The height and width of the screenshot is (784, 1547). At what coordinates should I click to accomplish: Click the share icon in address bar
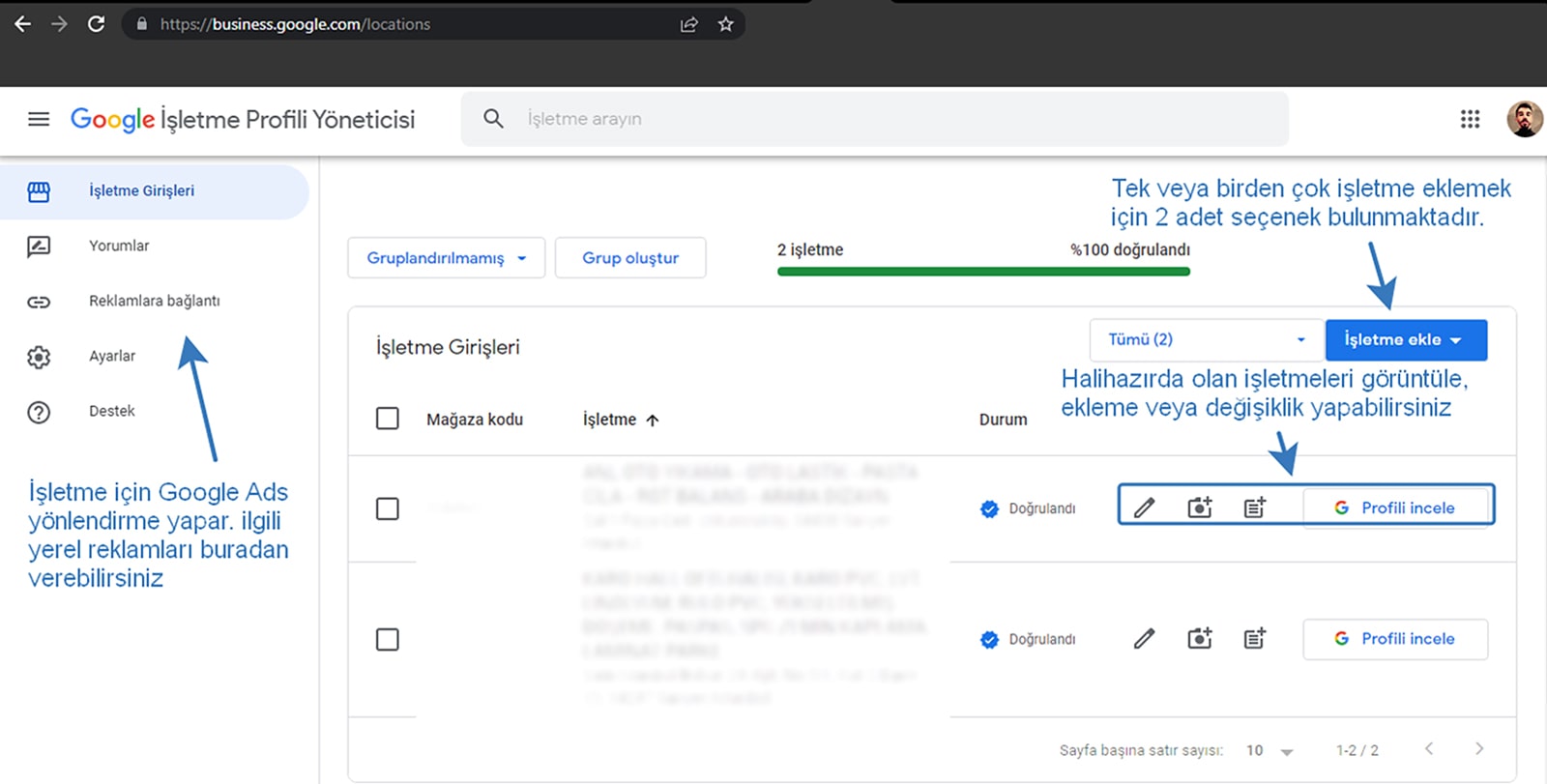pyautogui.click(x=688, y=24)
